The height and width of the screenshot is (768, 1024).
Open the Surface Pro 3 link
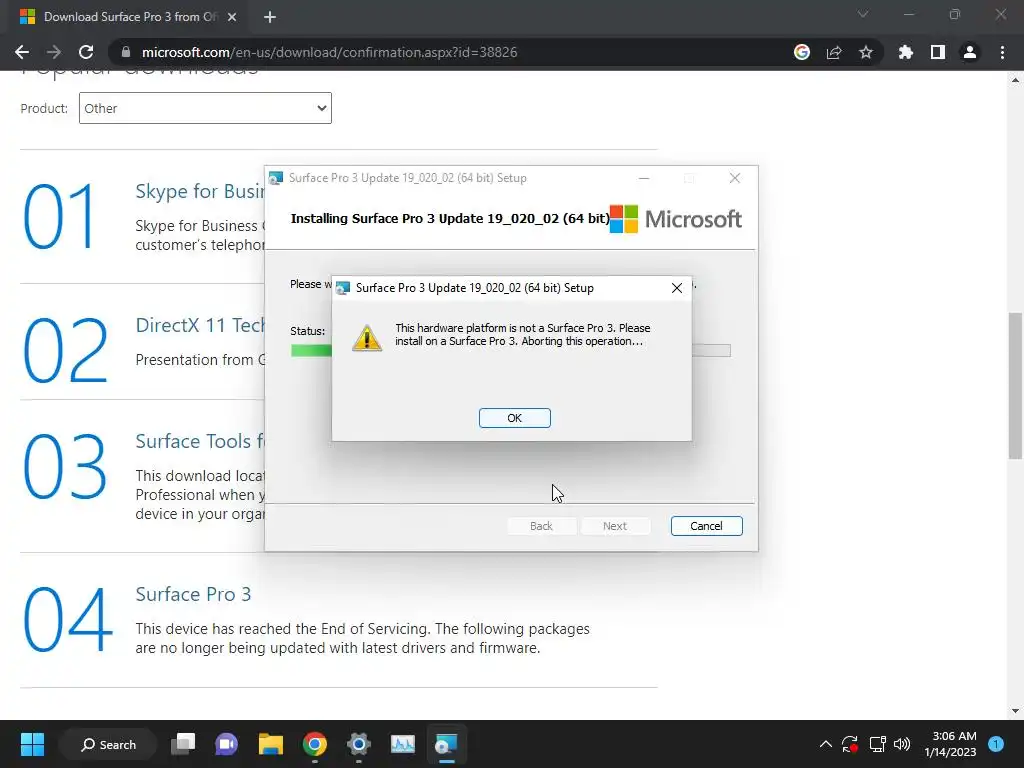click(193, 594)
